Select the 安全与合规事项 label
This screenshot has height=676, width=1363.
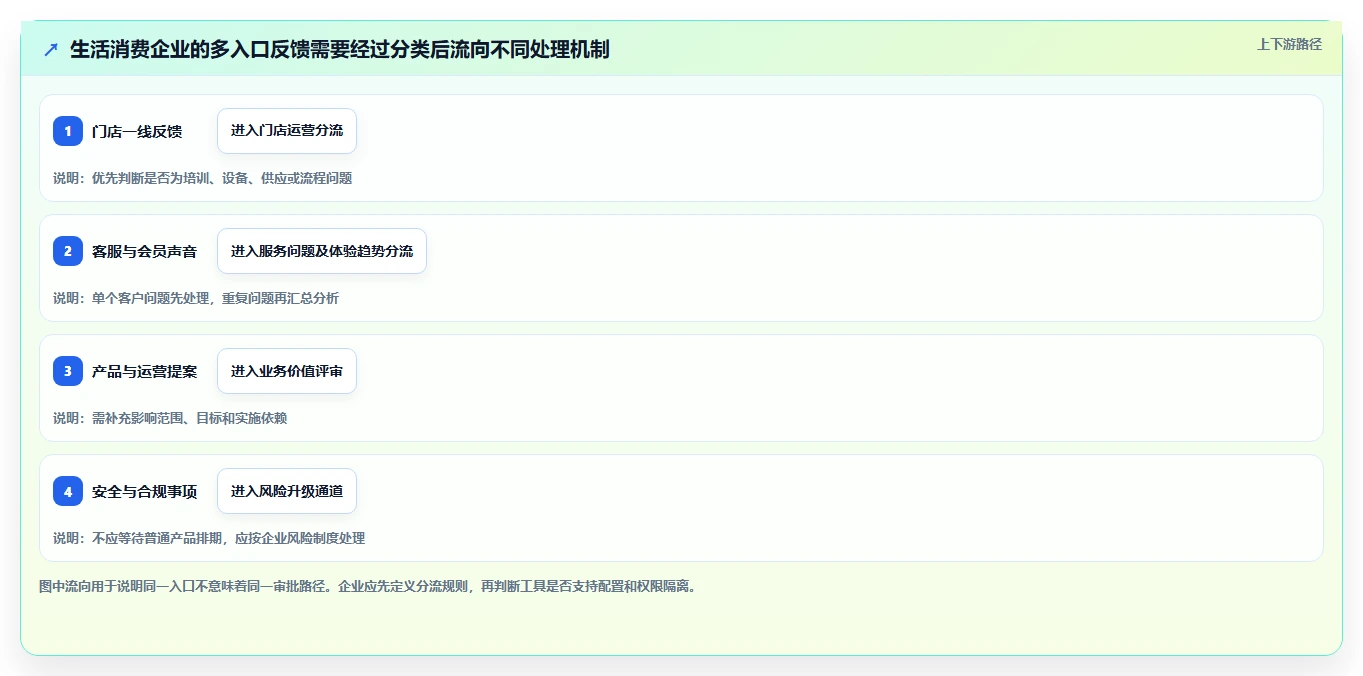coord(144,491)
